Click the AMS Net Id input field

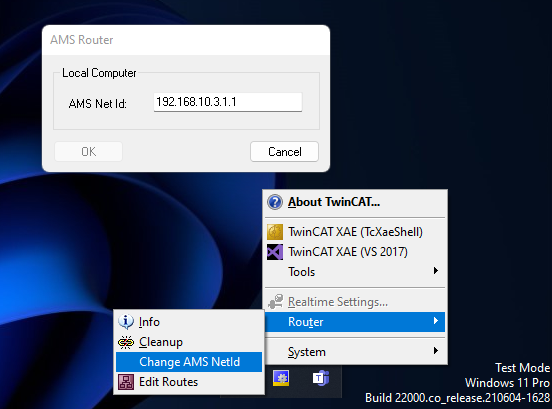228,102
